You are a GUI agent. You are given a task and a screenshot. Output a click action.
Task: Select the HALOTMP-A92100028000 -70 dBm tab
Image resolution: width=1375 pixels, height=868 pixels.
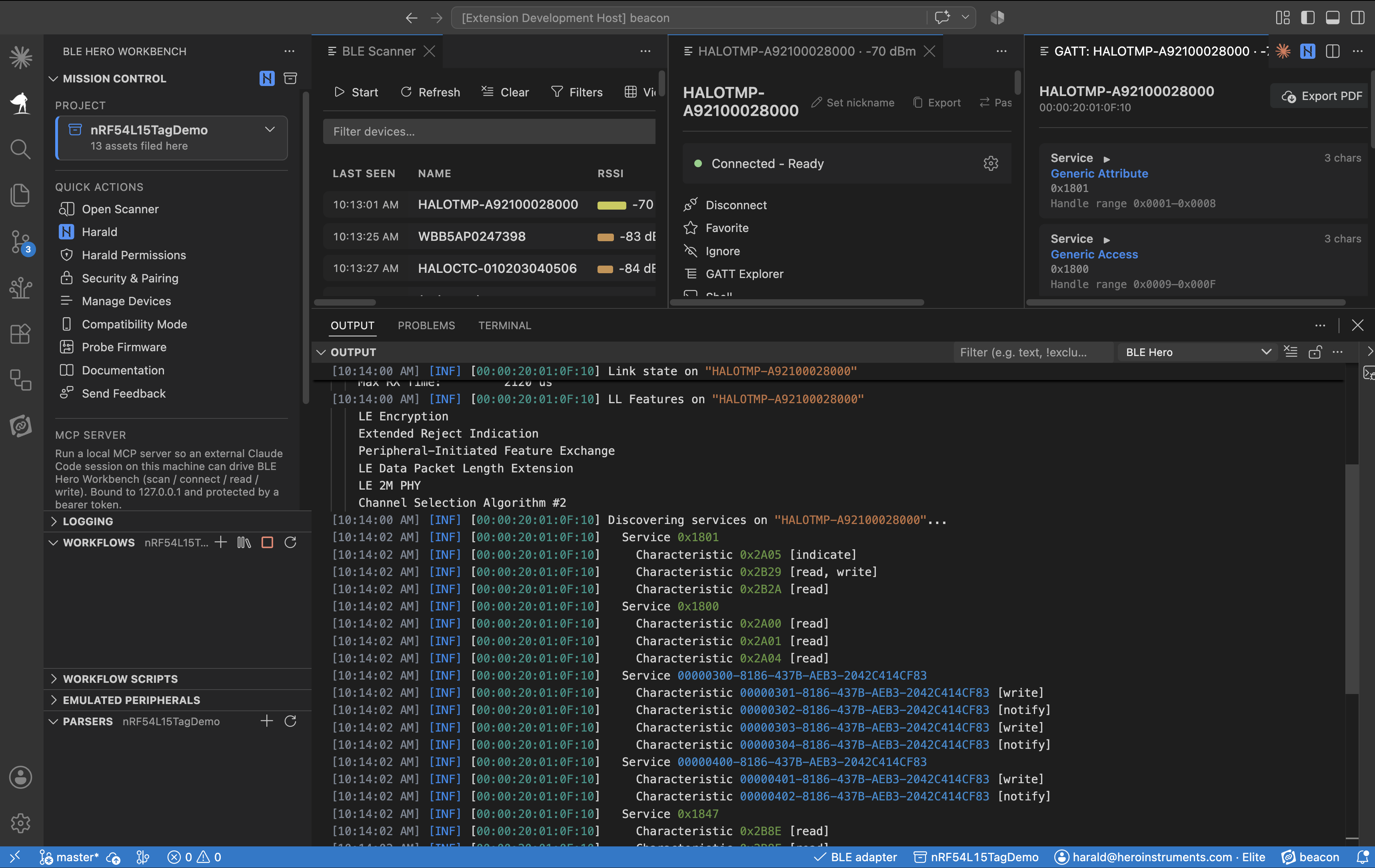coord(806,51)
